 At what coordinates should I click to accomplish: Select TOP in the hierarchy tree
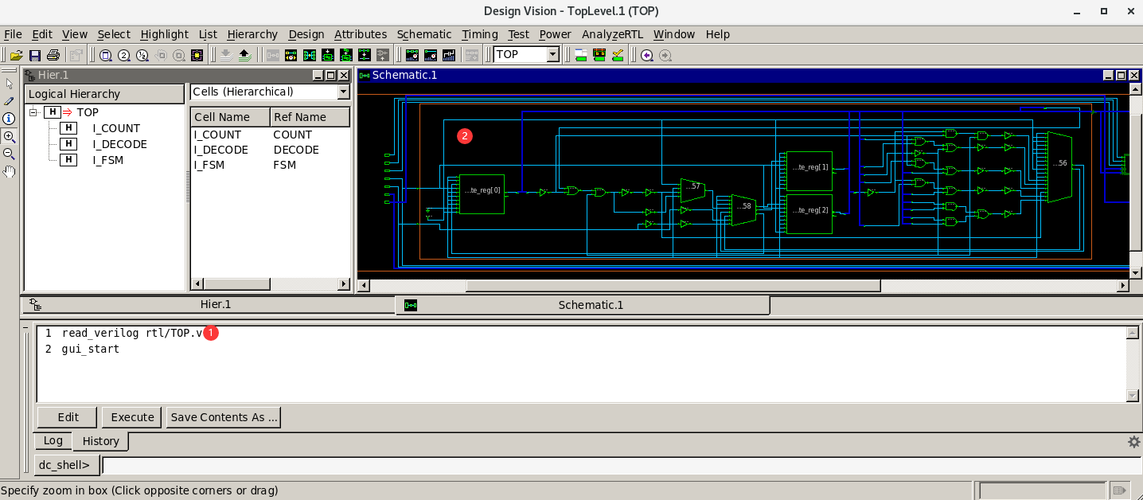(87, 112)
